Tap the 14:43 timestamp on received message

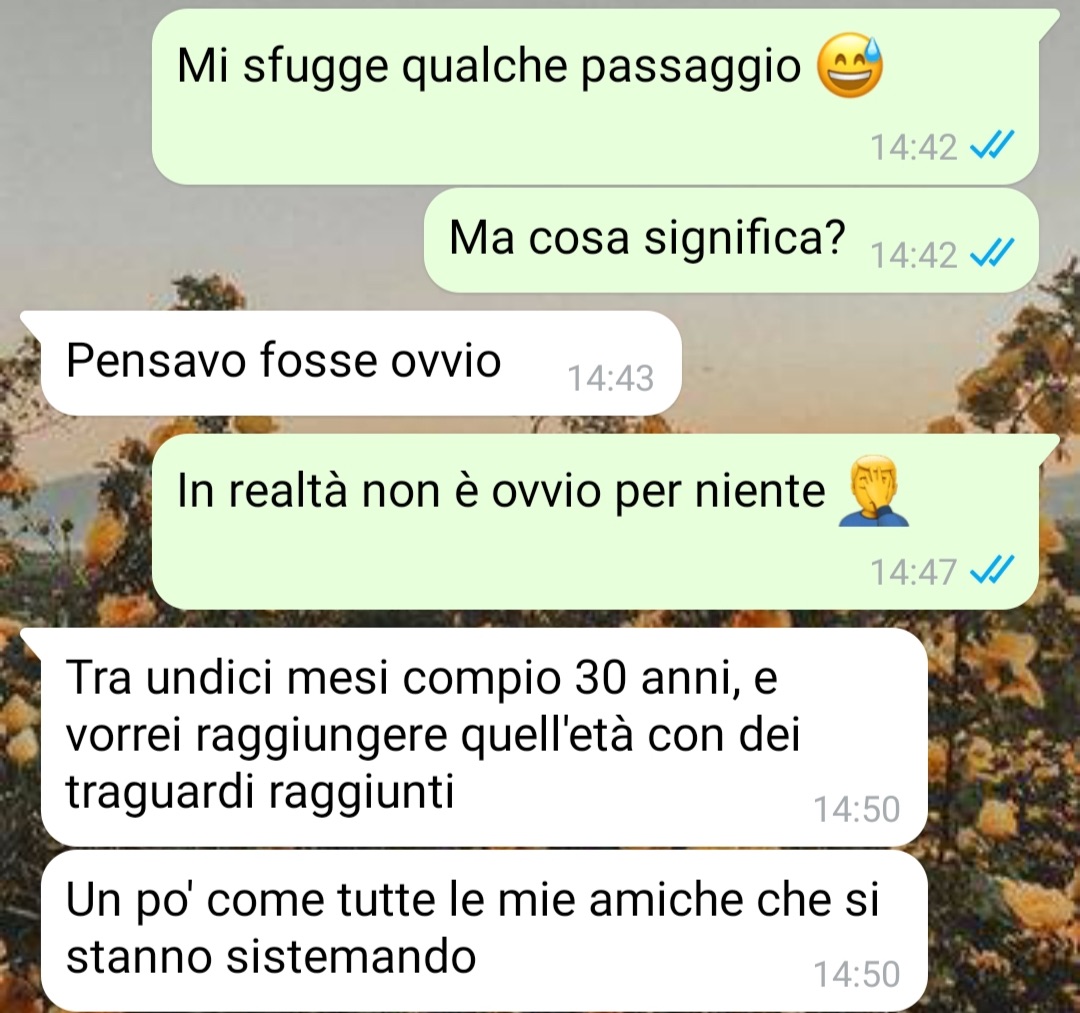(610, 378)
